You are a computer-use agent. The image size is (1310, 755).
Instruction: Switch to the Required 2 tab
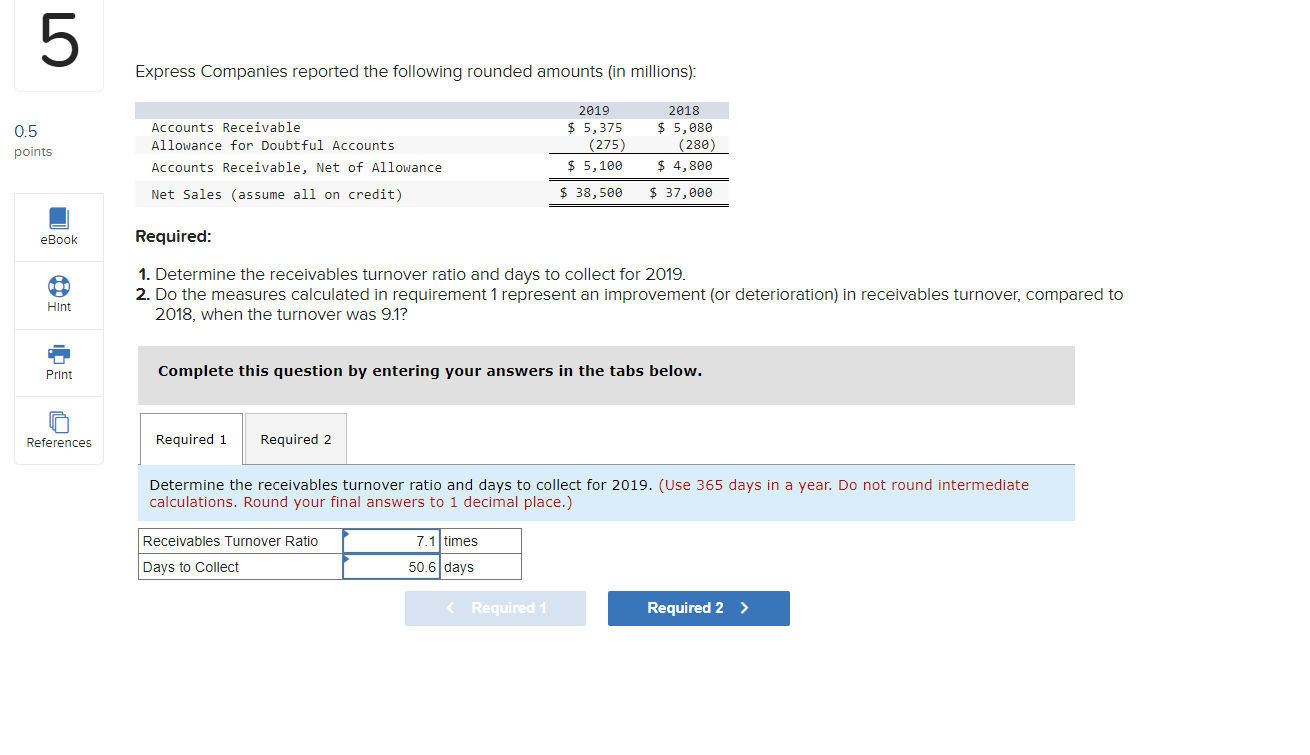click(x=296, y=439)
